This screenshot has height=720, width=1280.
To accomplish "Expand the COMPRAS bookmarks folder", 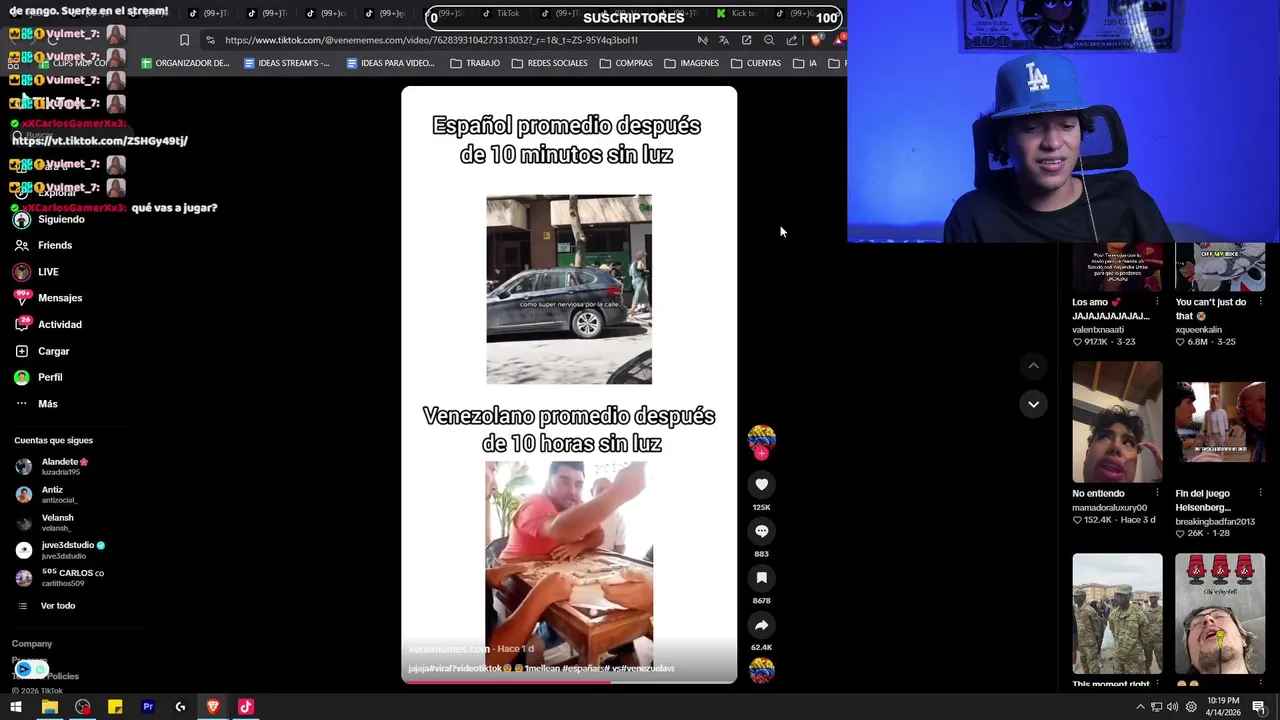I will tap(626, 63).
